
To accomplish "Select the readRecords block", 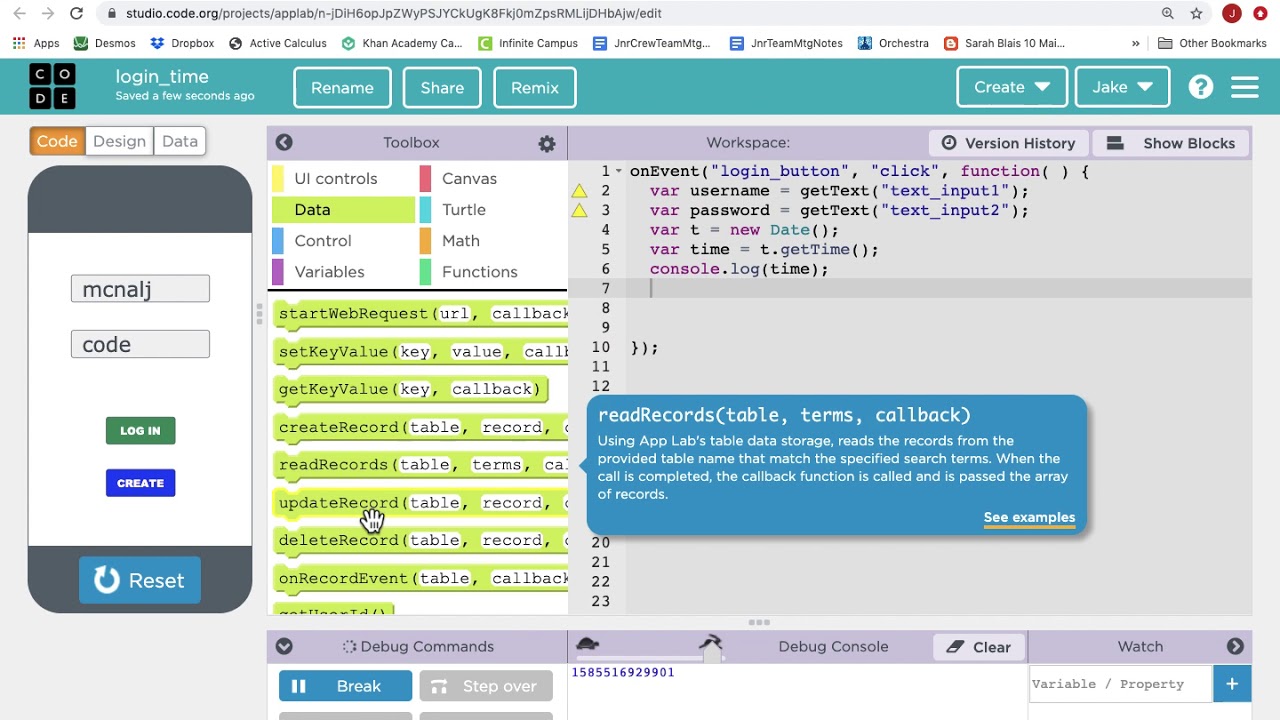I will click(421, 465).
